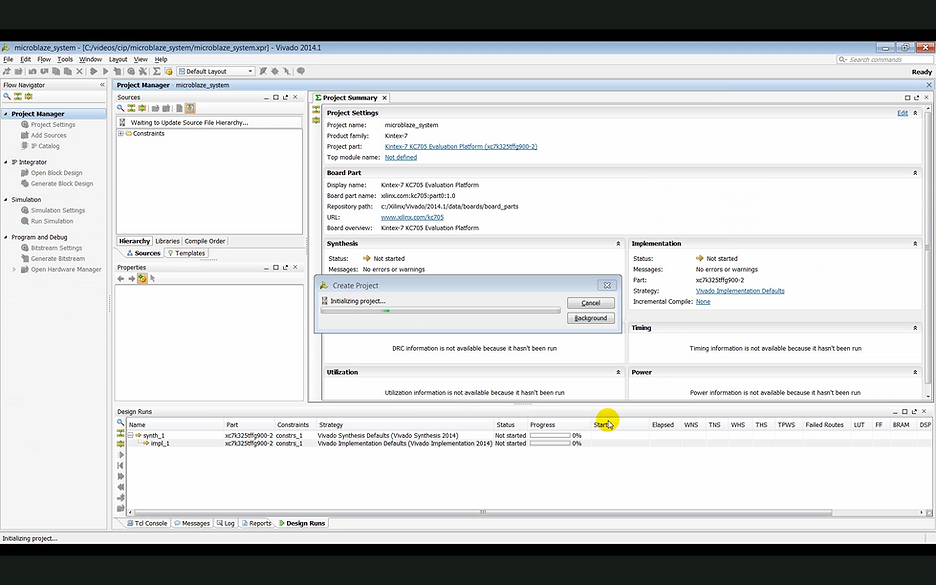Click Cancel in Create Project dialog

(590, 303)
